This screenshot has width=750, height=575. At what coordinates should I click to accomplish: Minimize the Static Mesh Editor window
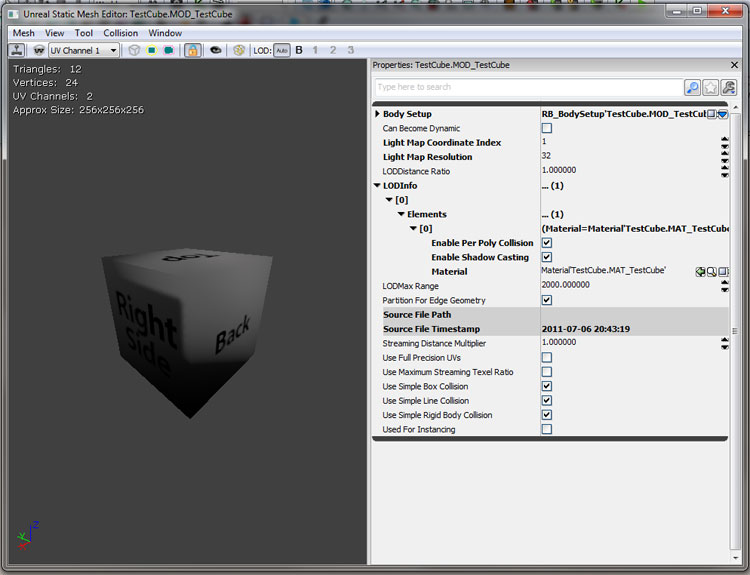click(x=677, y=11)
